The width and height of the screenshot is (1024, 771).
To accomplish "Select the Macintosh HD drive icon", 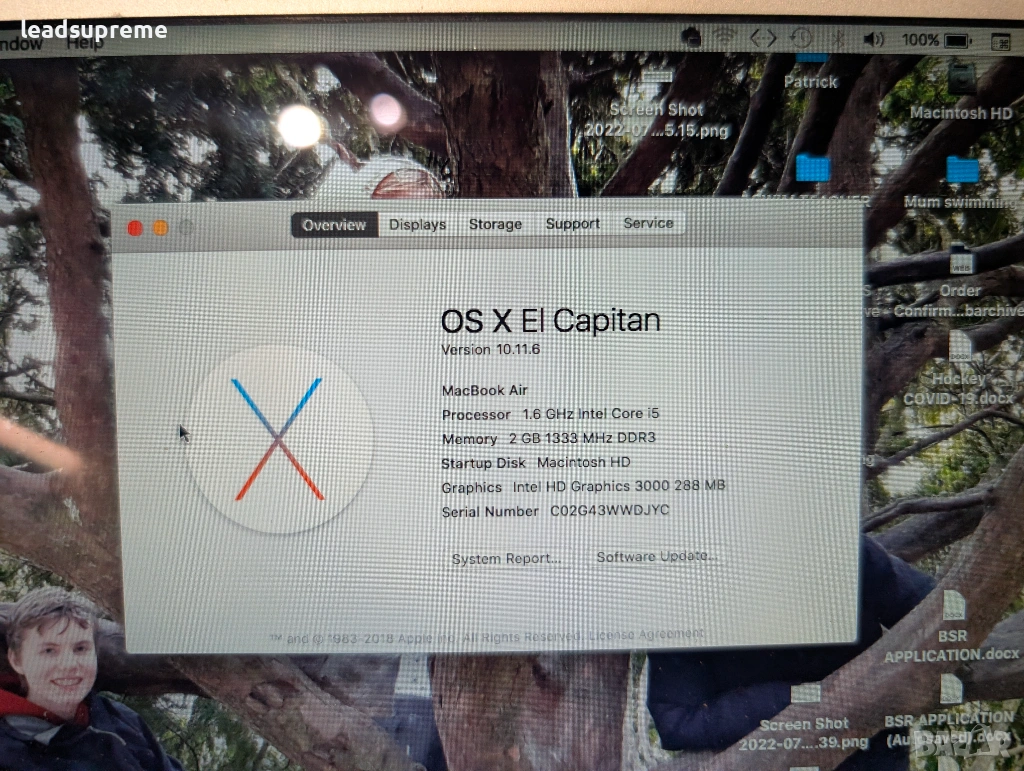I will coord(961,78).
